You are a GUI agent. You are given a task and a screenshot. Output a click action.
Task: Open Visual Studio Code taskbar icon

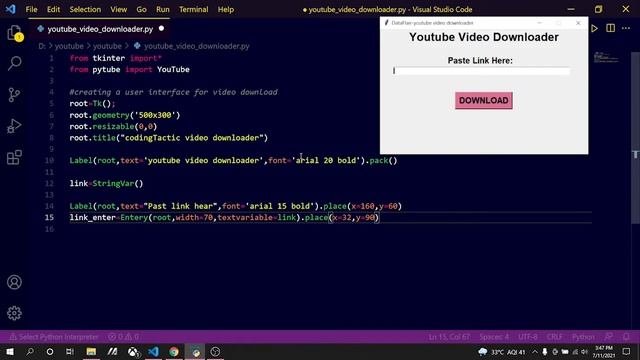point(153,351)
